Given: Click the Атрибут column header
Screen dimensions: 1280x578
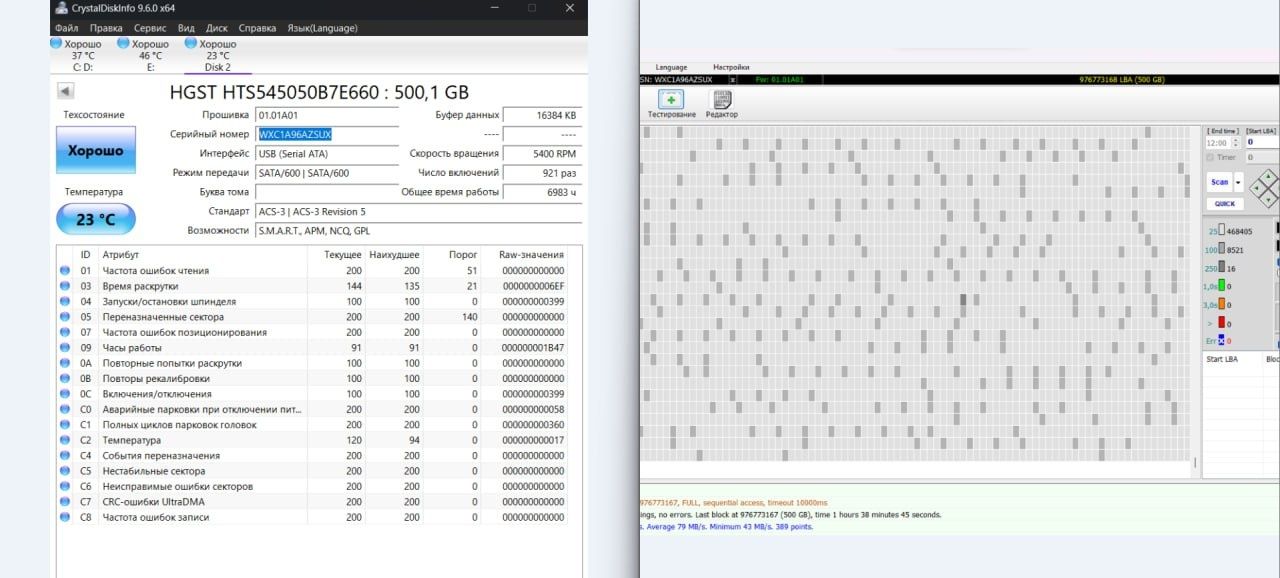Looking at the screenshot, I should (121, 255).
